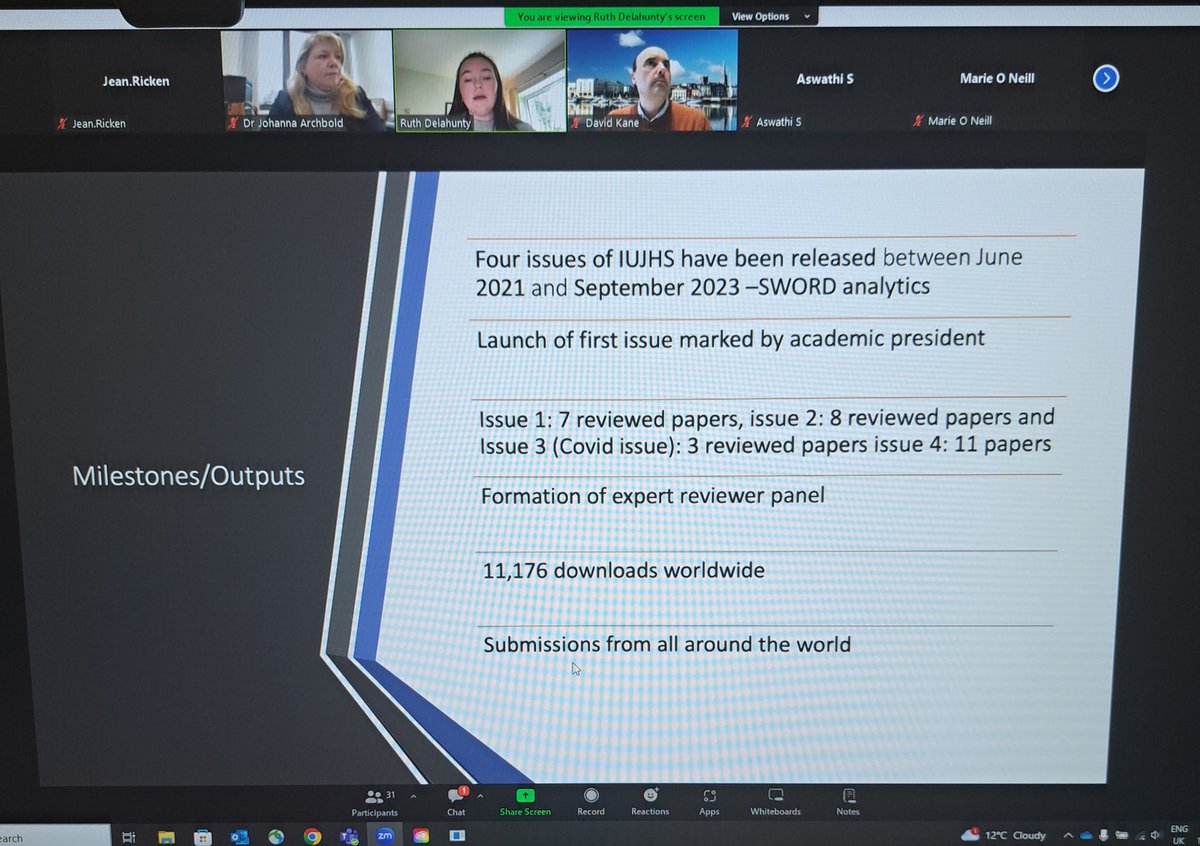Click 'Formation of expert reviewer panel' text
Image resolution: width=1200 pixels, height=846 pixels.
pos(653,495)
